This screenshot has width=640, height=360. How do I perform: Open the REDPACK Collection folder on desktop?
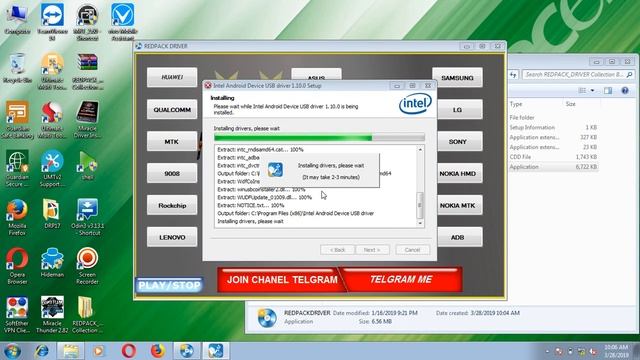86,314
